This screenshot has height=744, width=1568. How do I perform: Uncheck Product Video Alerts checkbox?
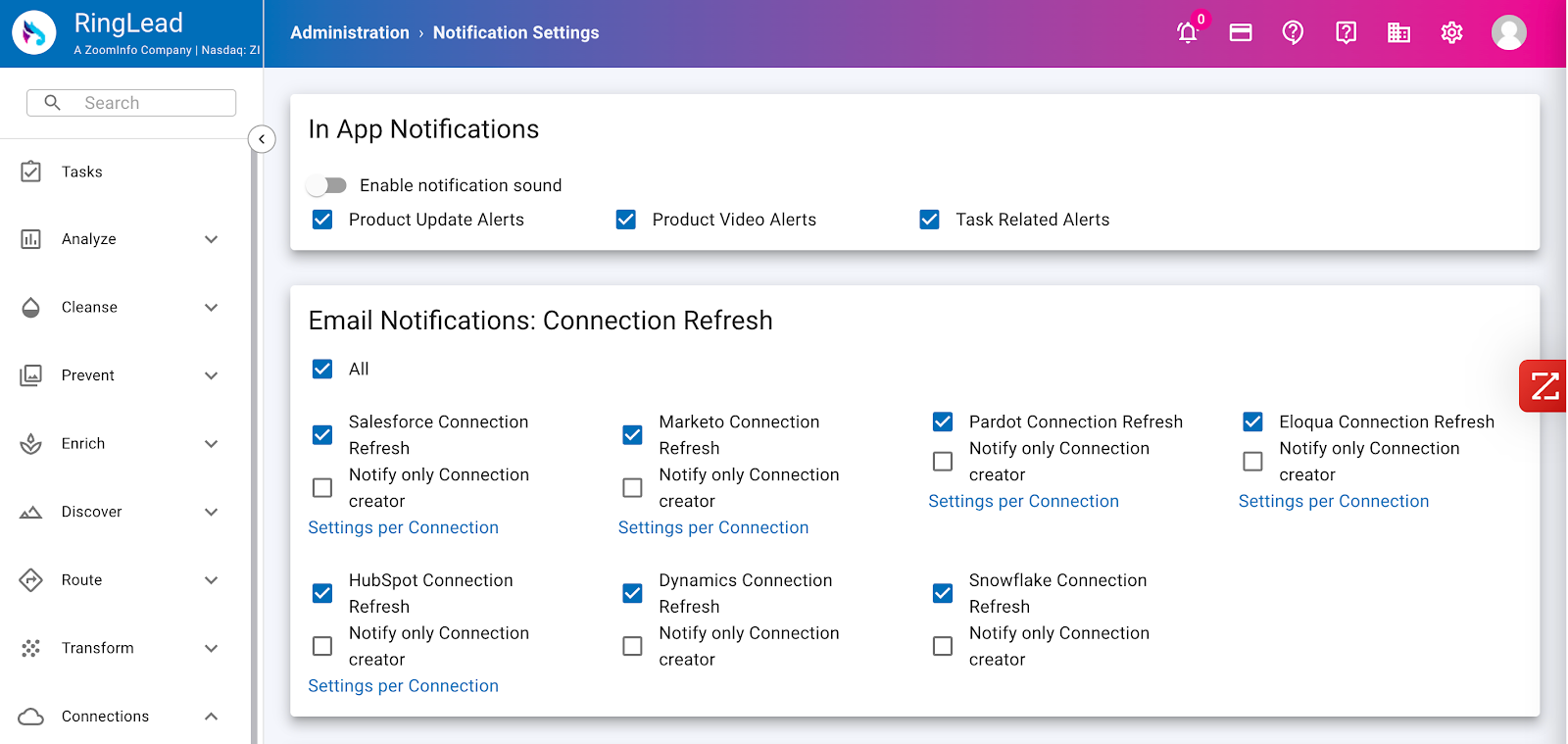pos(626,220)
